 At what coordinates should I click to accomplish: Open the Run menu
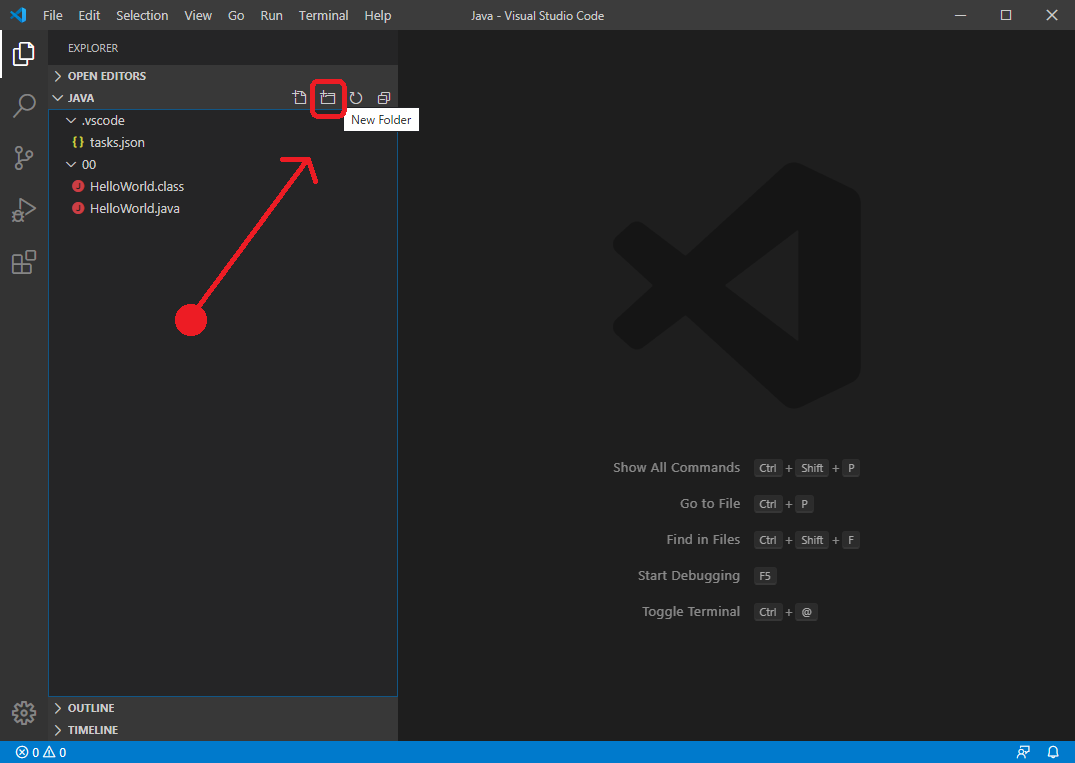point(271,15)
